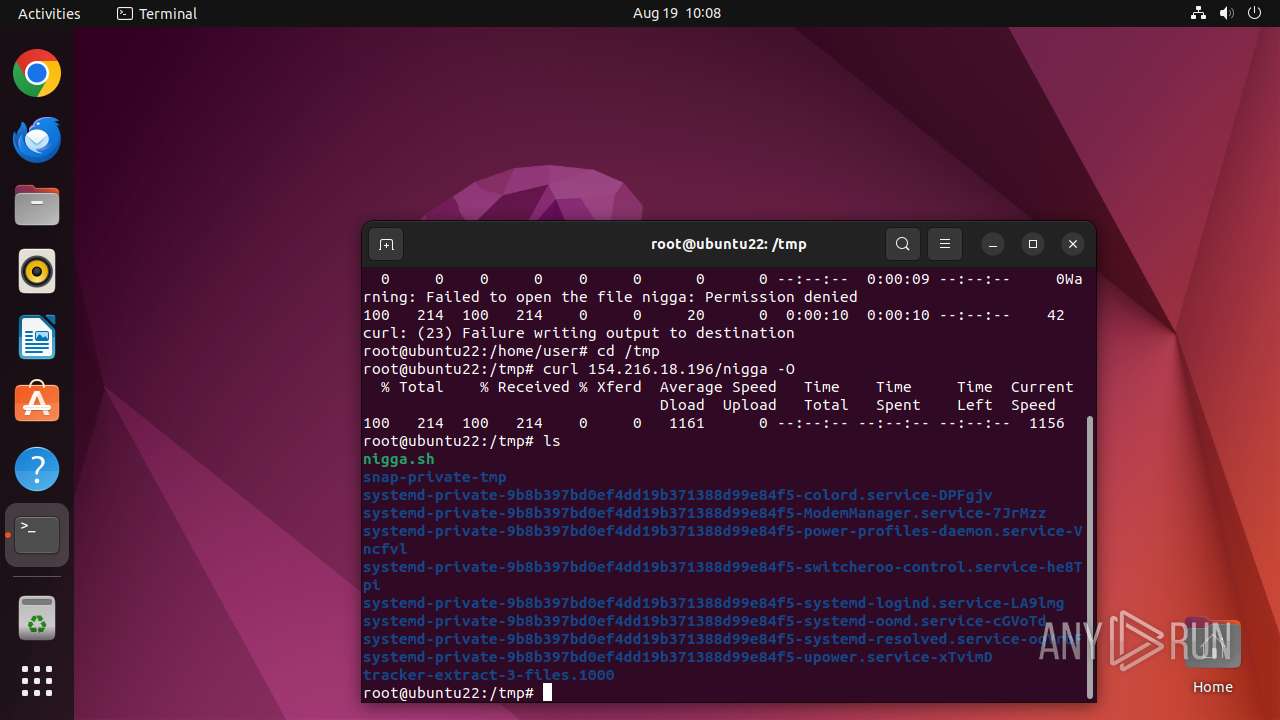Close the terminal window
The image size is (1280, 720).
click(1073, 244)
